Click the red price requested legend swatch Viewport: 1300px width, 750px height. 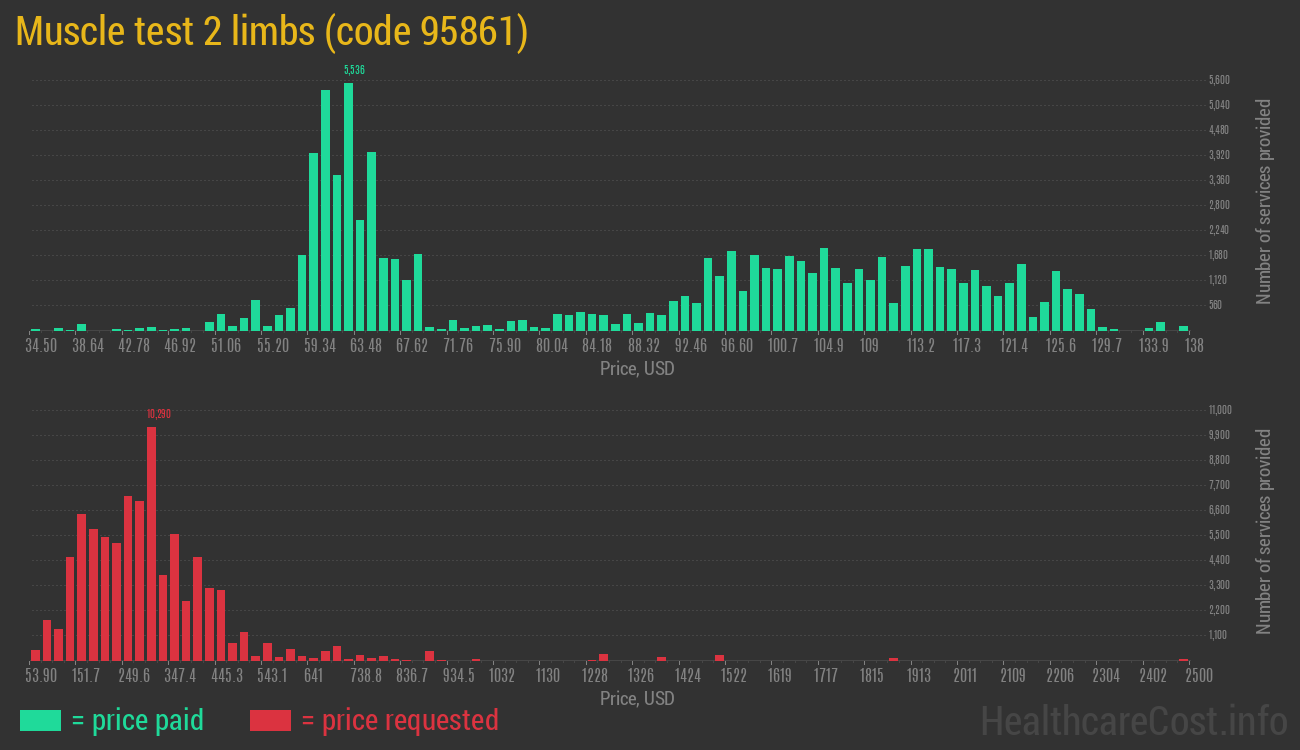coord(270,720)
